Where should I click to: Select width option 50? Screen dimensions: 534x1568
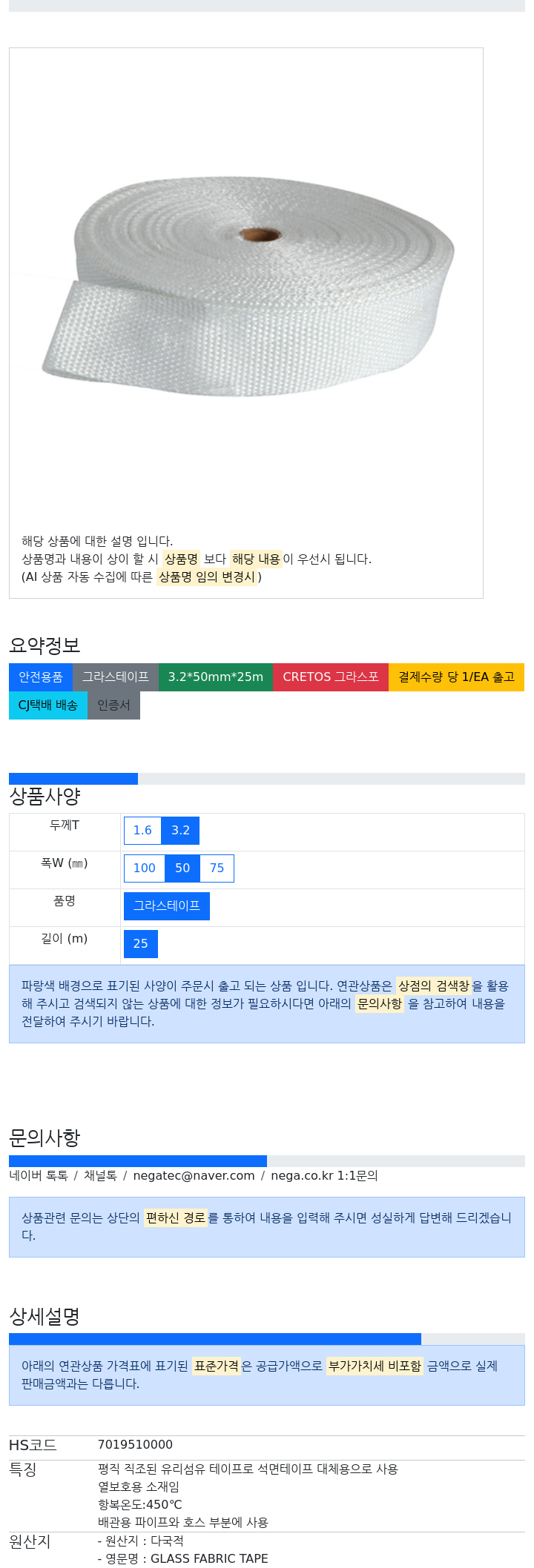[182, 868]
